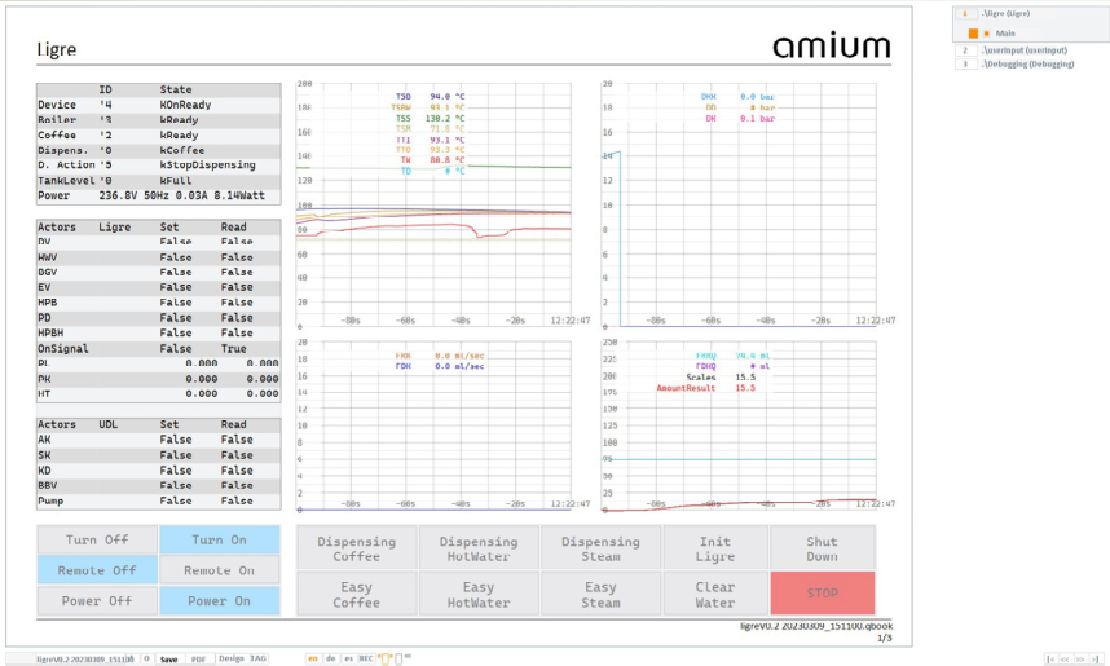Image resolution: width=1110 pixels, height=666 pixels.
Task: Click Power reading 236.8V 50Hz row
Action: [x=159, y=195]
